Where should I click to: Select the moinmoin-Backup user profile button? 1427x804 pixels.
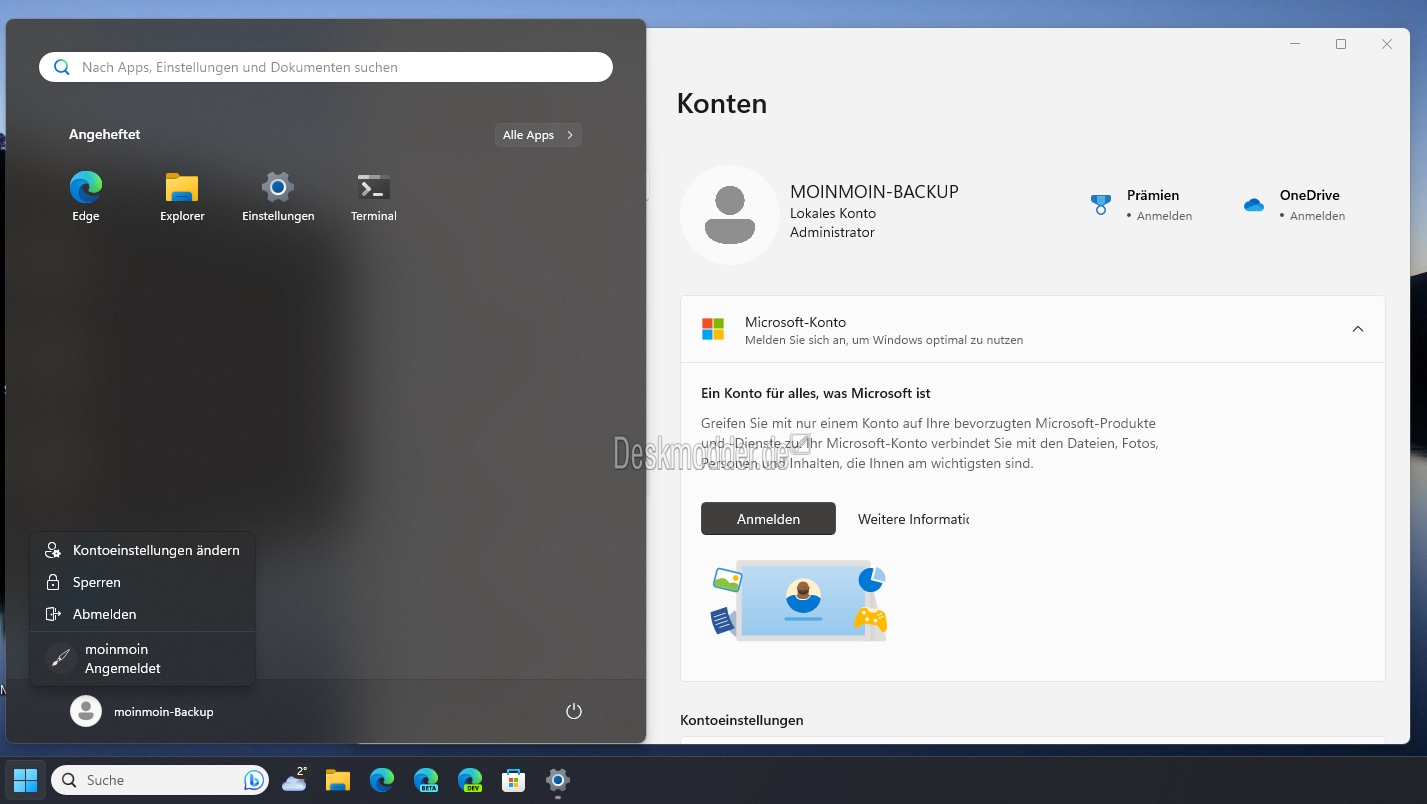tap(142, 711)
